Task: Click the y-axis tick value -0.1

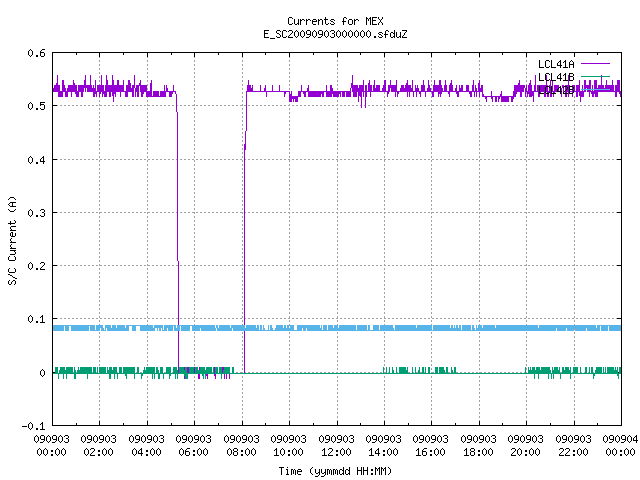Action: pyautogui.click(x=33, y=426)
